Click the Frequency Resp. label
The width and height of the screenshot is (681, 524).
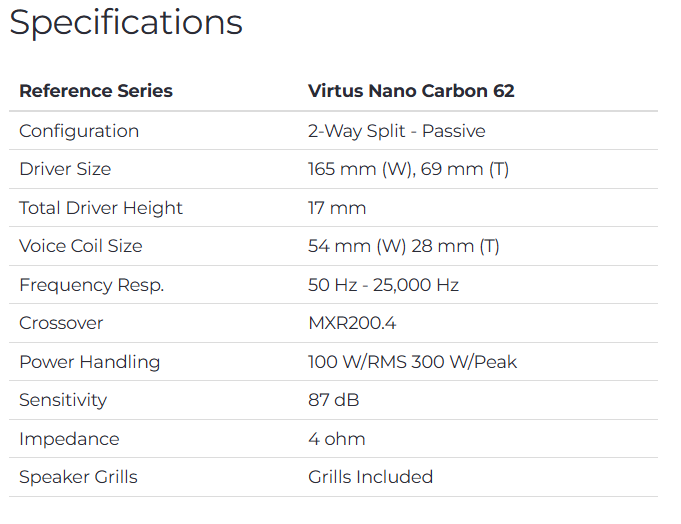(91, 285)
